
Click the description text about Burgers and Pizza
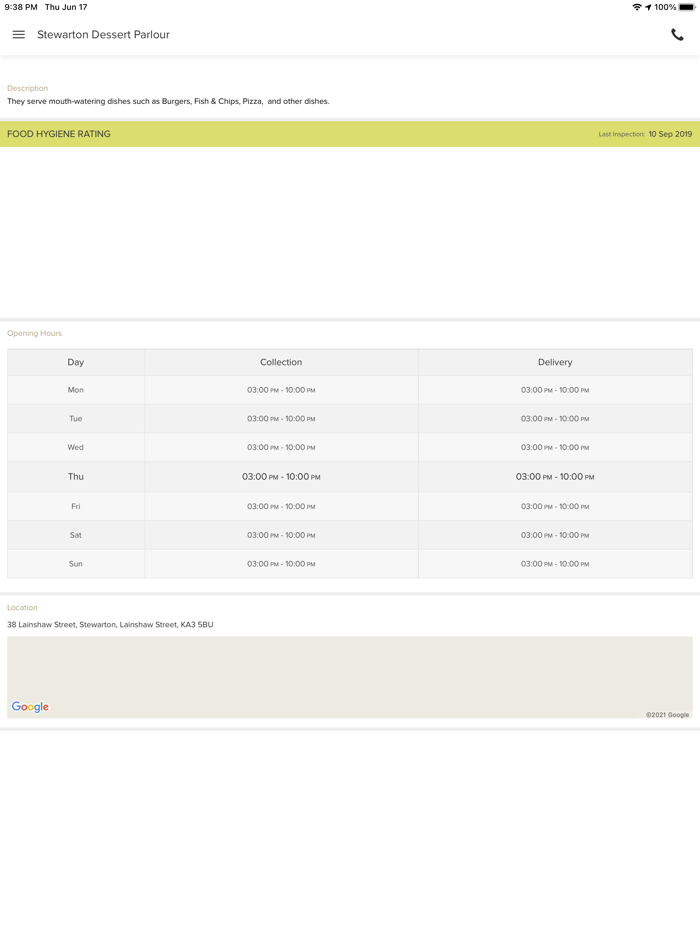point(168,101)
